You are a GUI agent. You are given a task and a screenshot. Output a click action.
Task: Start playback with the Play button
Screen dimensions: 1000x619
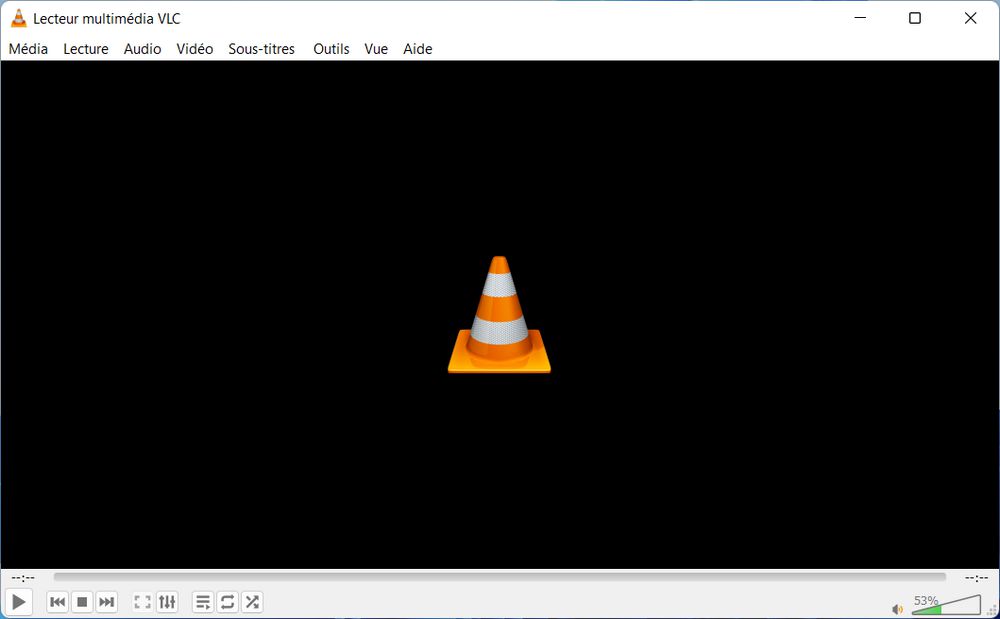(x=18, y=601)
